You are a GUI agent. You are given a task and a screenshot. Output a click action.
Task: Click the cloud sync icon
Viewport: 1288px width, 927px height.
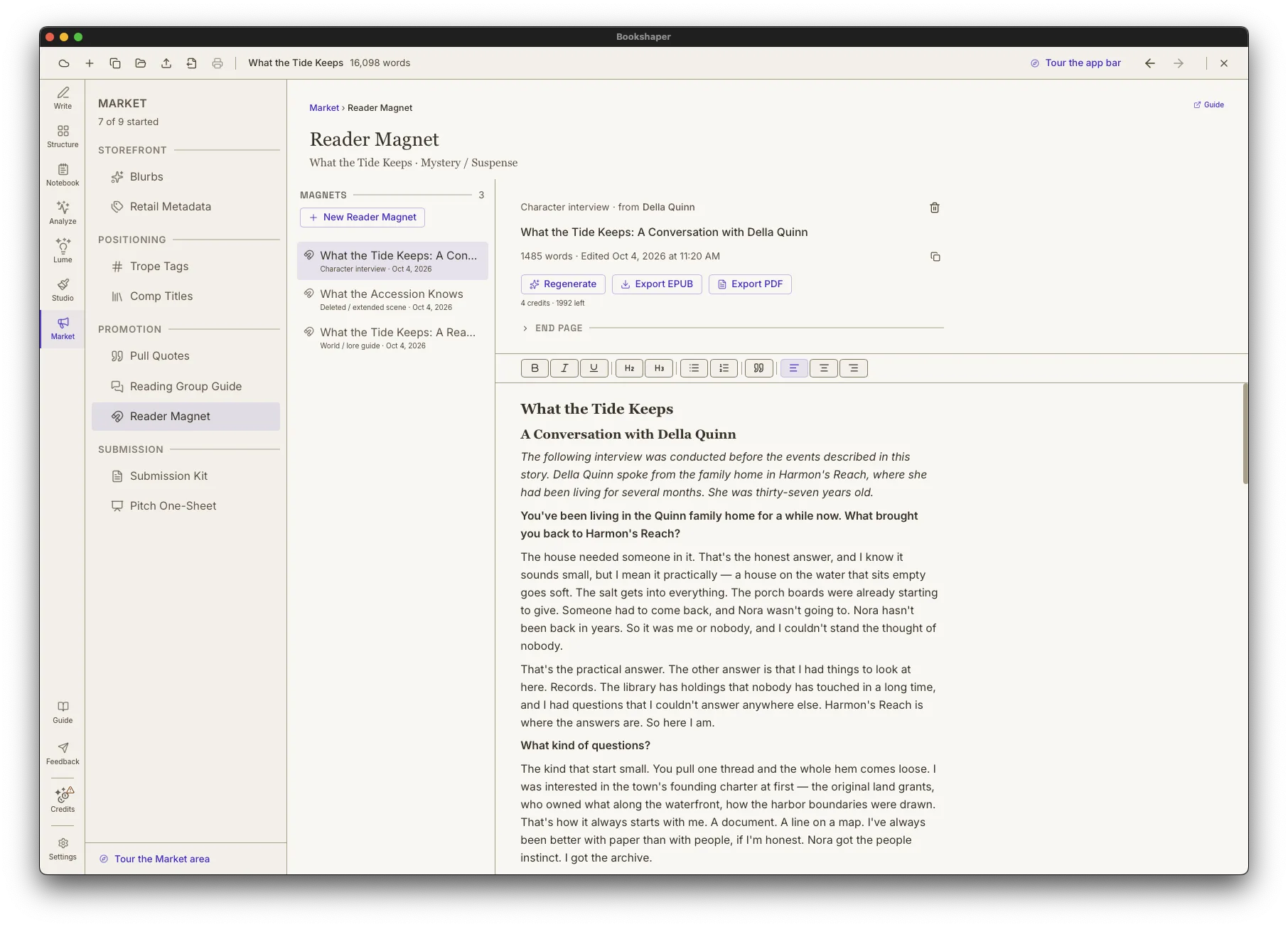pyautogui.click(x=64, y=63)
